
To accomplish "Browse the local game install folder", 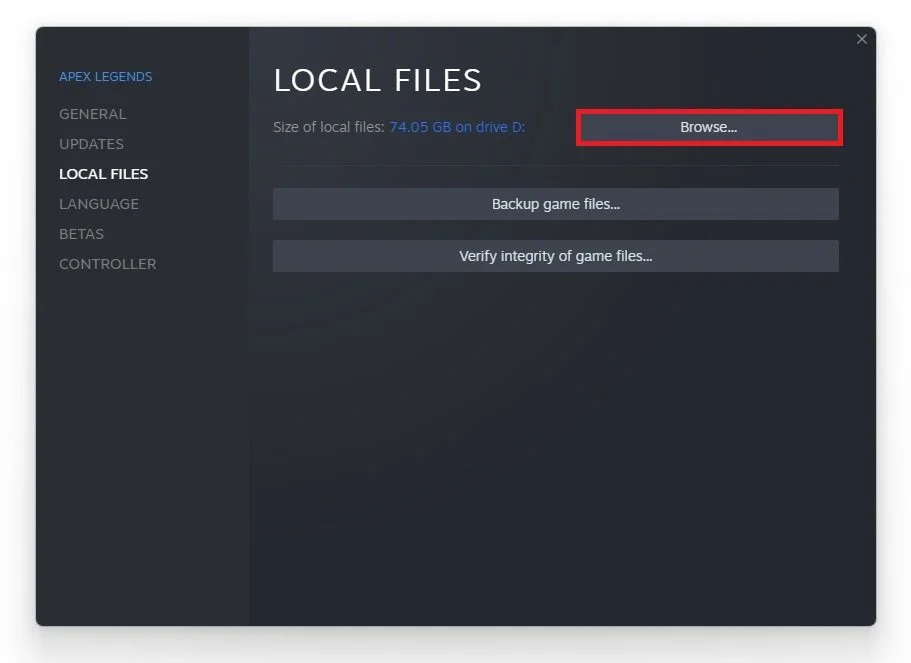I will 709,127.
